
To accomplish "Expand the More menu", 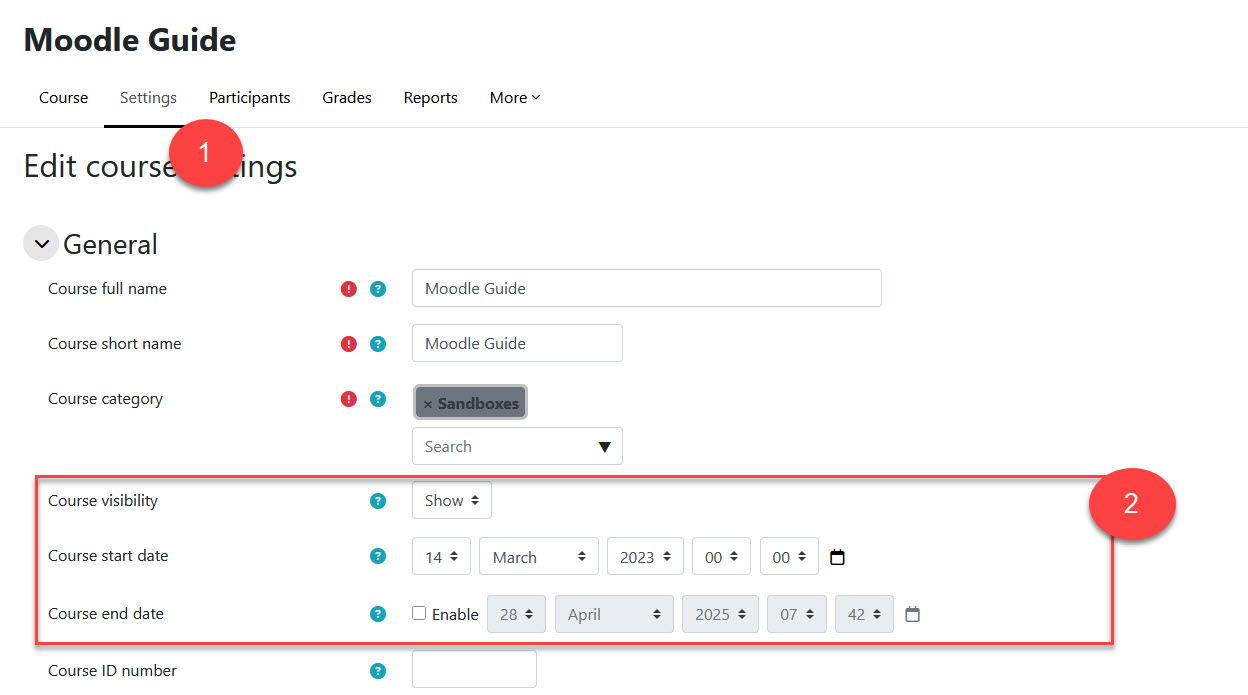I will tap(515, 98).
